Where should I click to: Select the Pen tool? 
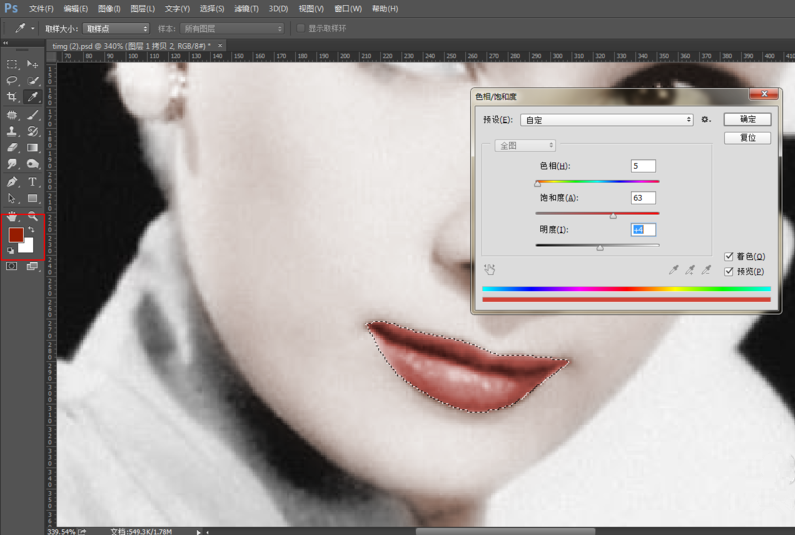click(12, 182)
